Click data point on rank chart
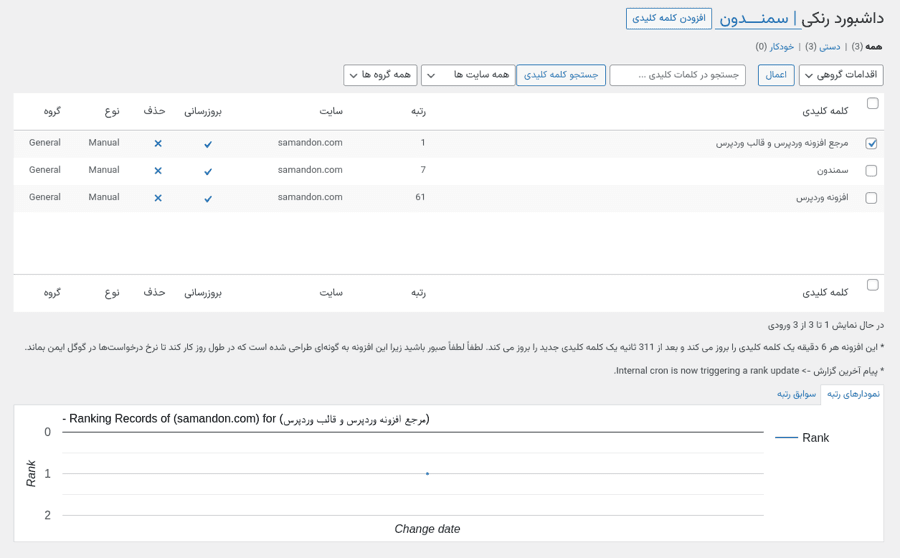Viewport: 900px width, 558px height. [428, 474]
